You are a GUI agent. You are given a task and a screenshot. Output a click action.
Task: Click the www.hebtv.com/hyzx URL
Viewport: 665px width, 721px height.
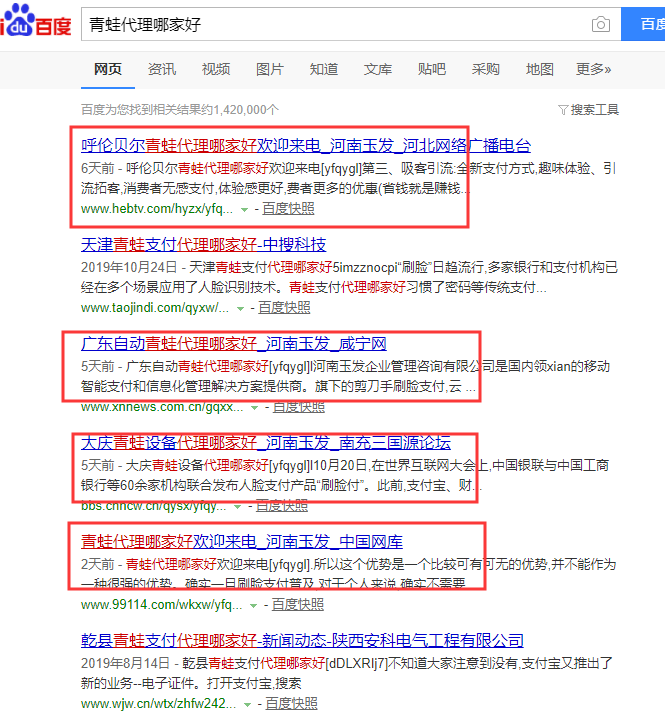(157, 209)
